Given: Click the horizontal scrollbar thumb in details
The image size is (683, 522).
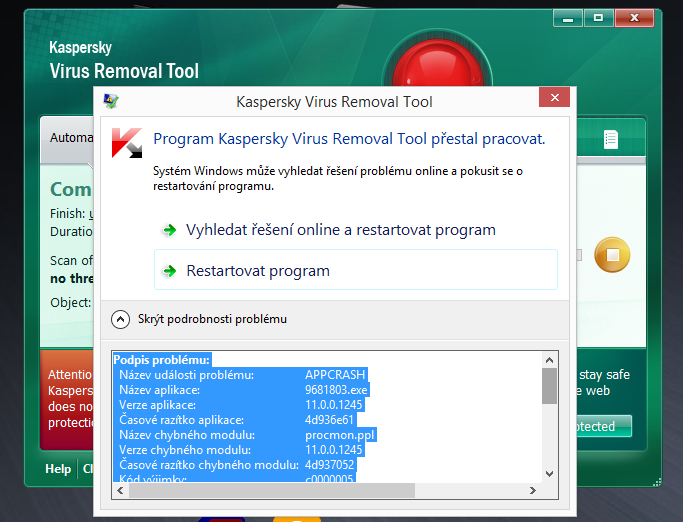Looking at the screenshot, I should pos(272,491).
